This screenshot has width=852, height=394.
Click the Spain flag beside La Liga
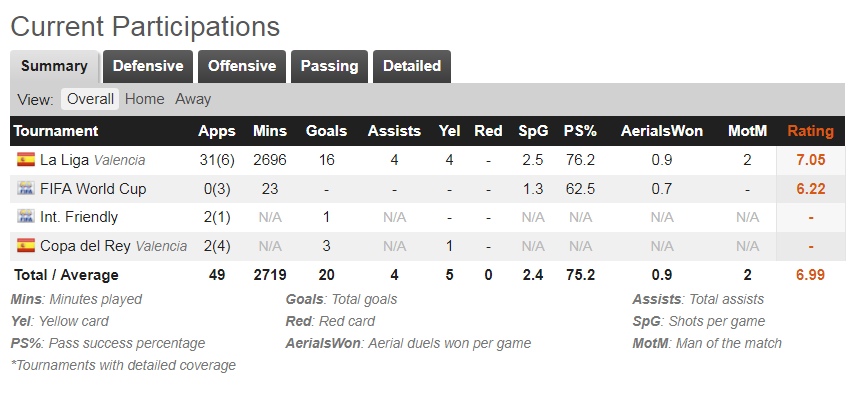tap(26, 160)
